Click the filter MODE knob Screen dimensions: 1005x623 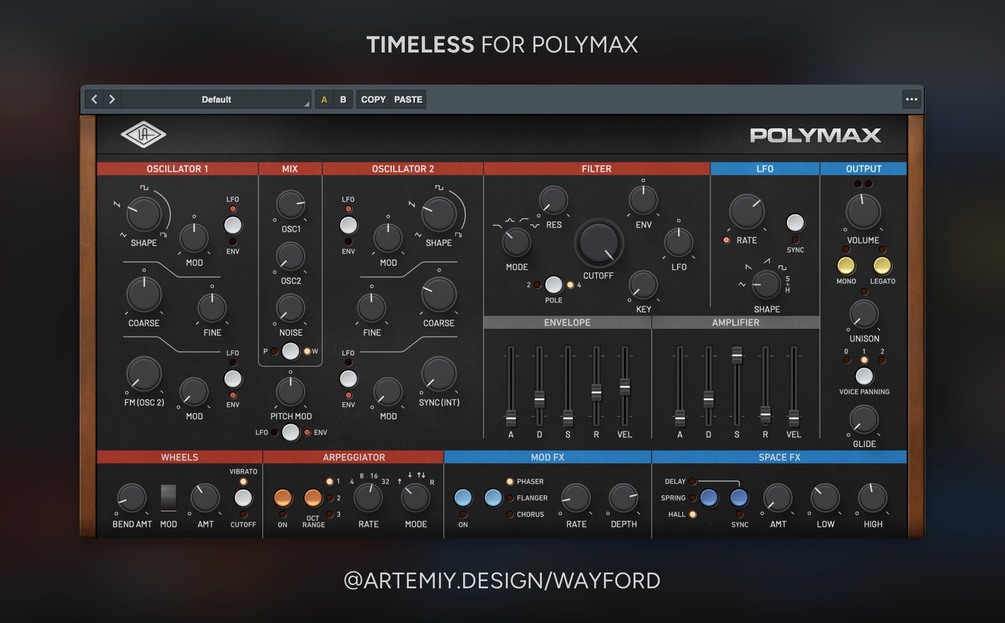click(x=516, y=243)
